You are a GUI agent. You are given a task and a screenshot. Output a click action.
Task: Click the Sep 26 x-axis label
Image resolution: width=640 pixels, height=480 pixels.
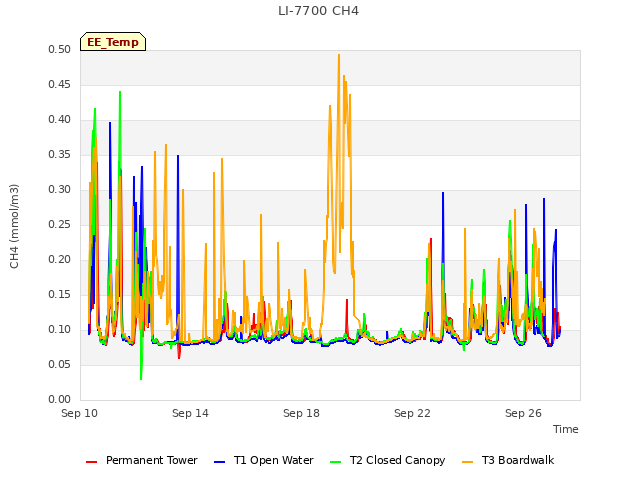coord(523,413)
